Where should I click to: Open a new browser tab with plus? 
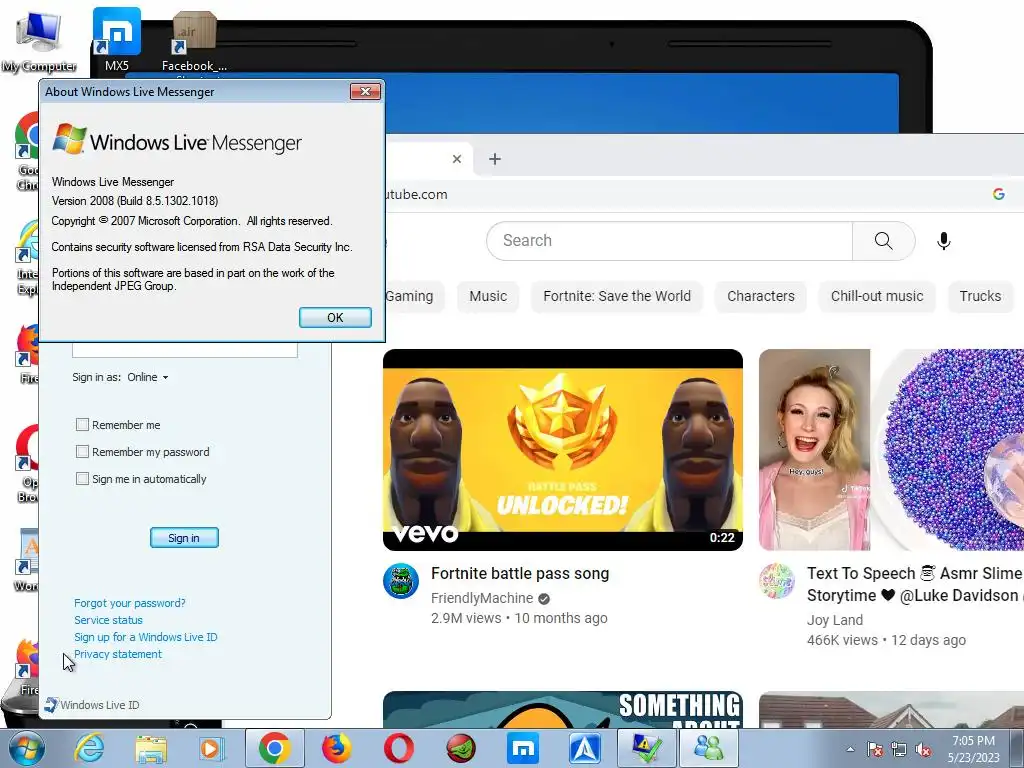[495, 159]
